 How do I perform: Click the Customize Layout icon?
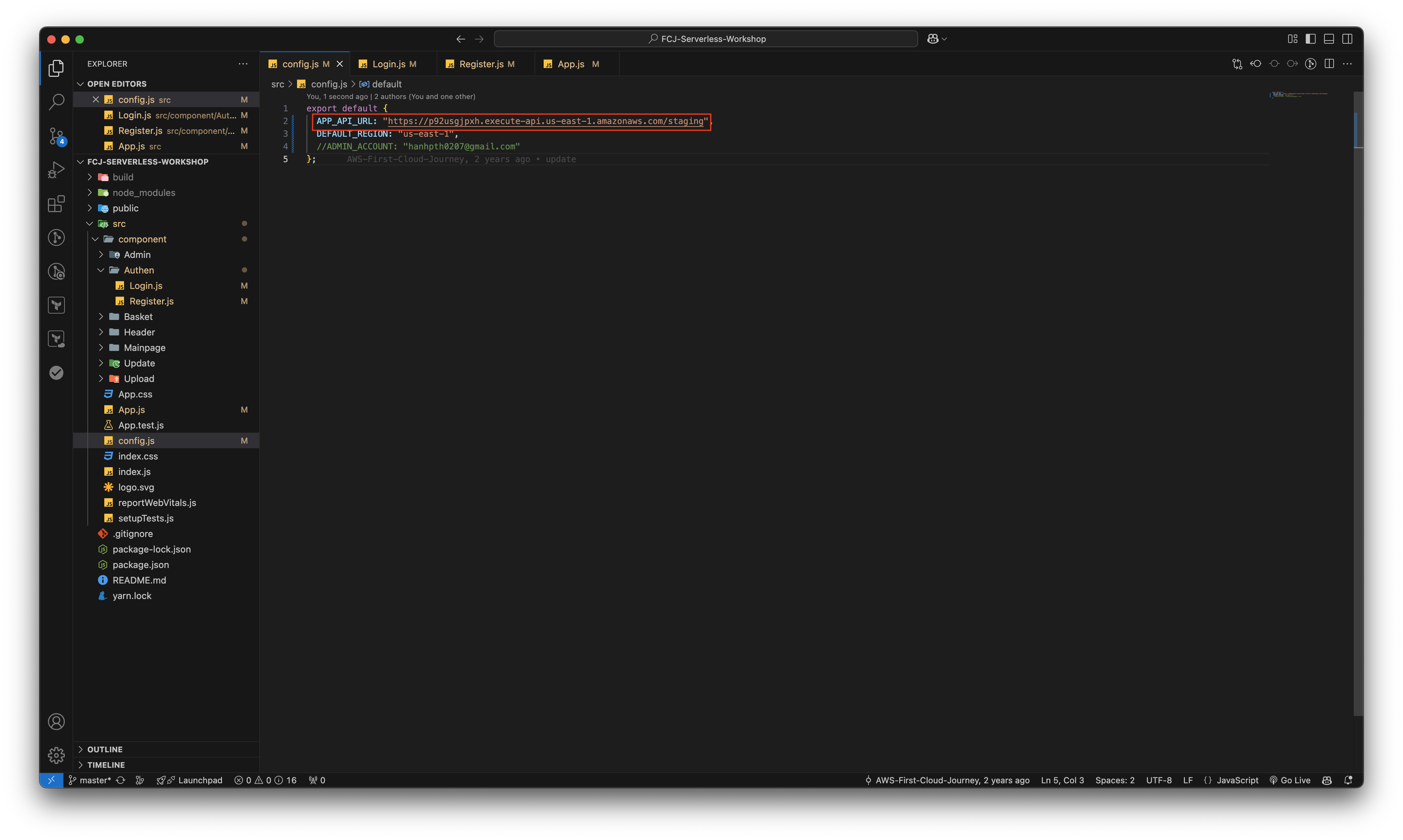[x=1292, y=39]
